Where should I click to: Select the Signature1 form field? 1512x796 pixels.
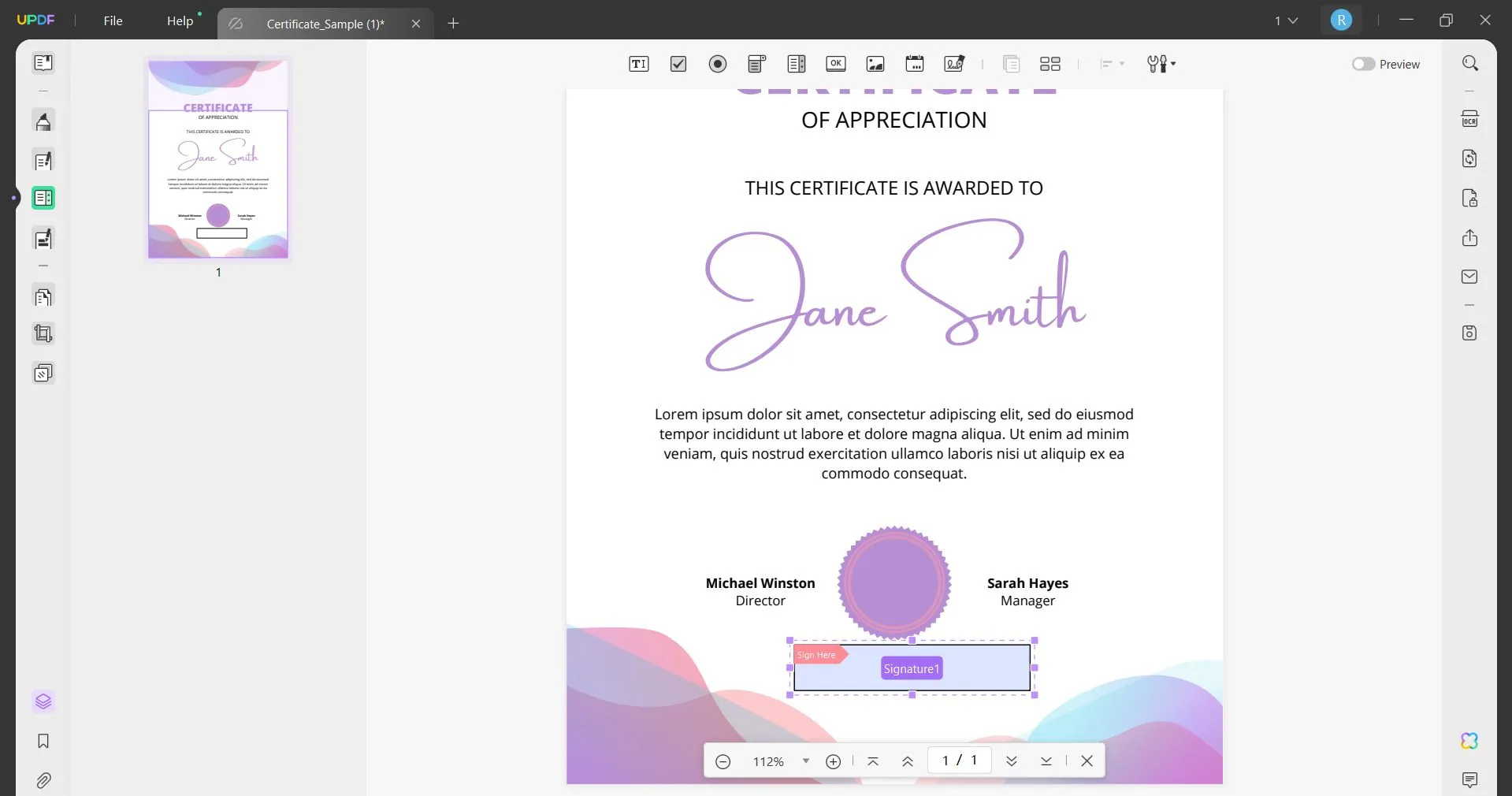[912, 668]
